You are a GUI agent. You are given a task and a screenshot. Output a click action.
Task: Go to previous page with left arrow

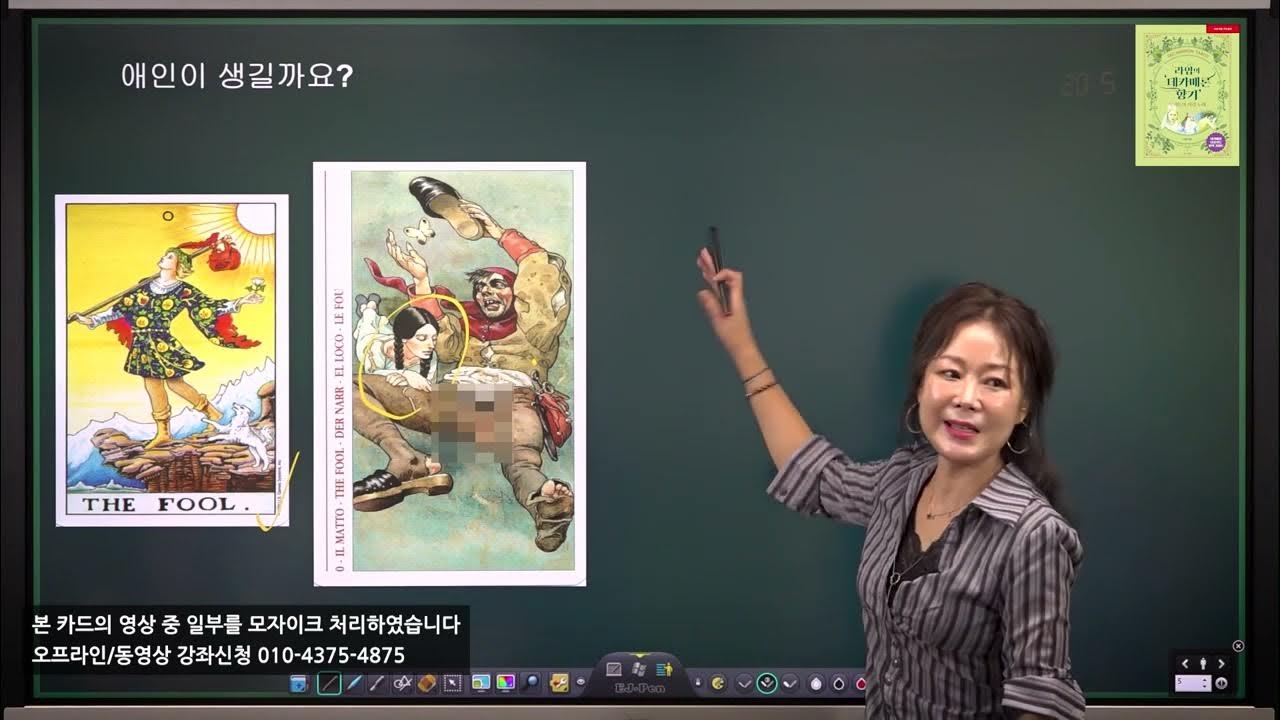point(1185,664)
